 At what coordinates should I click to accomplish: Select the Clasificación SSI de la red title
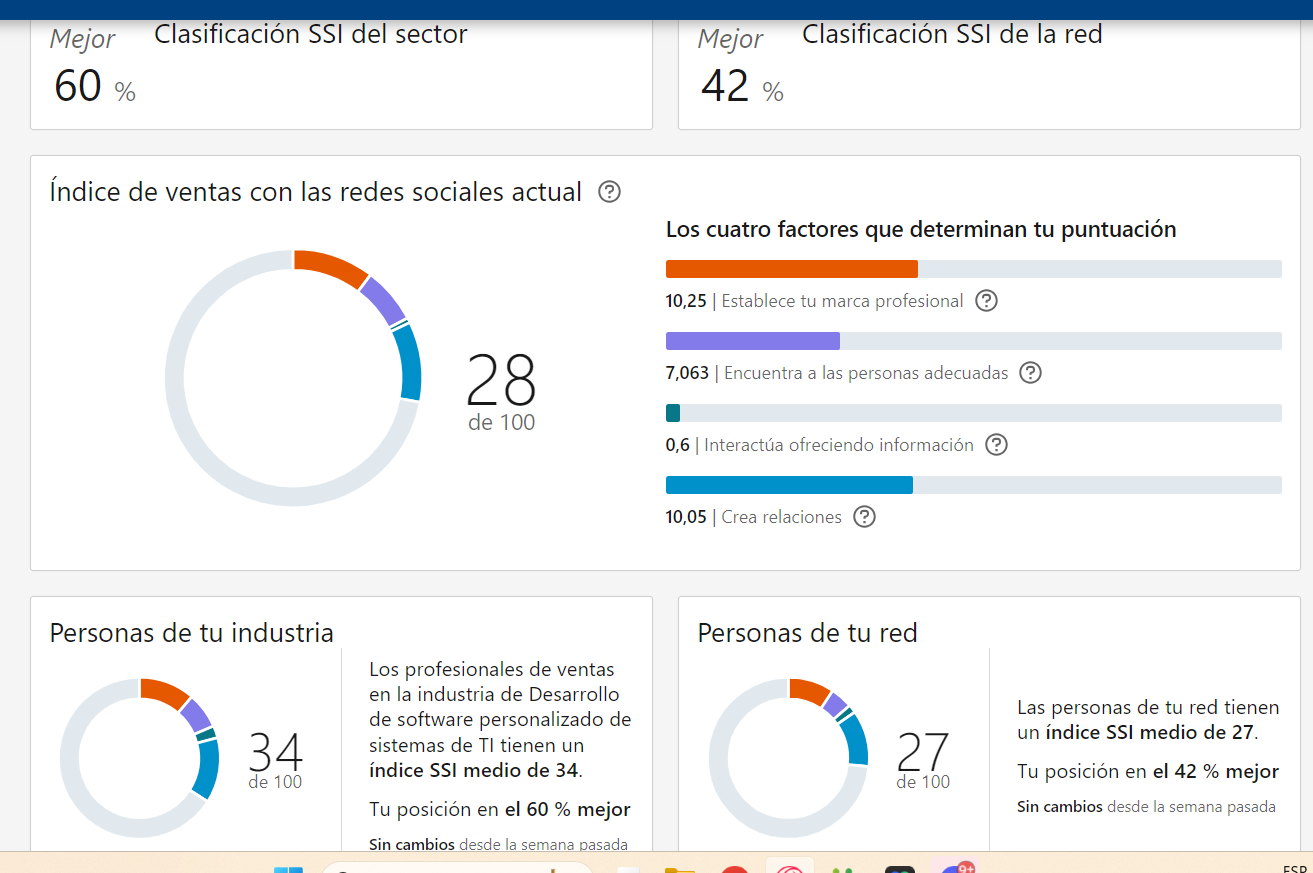(x=952, y=35)
